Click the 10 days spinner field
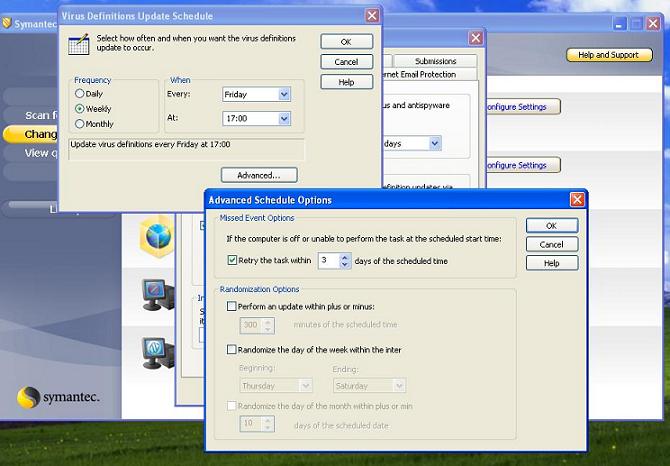670x466 pixels. (x=251, y=423)
